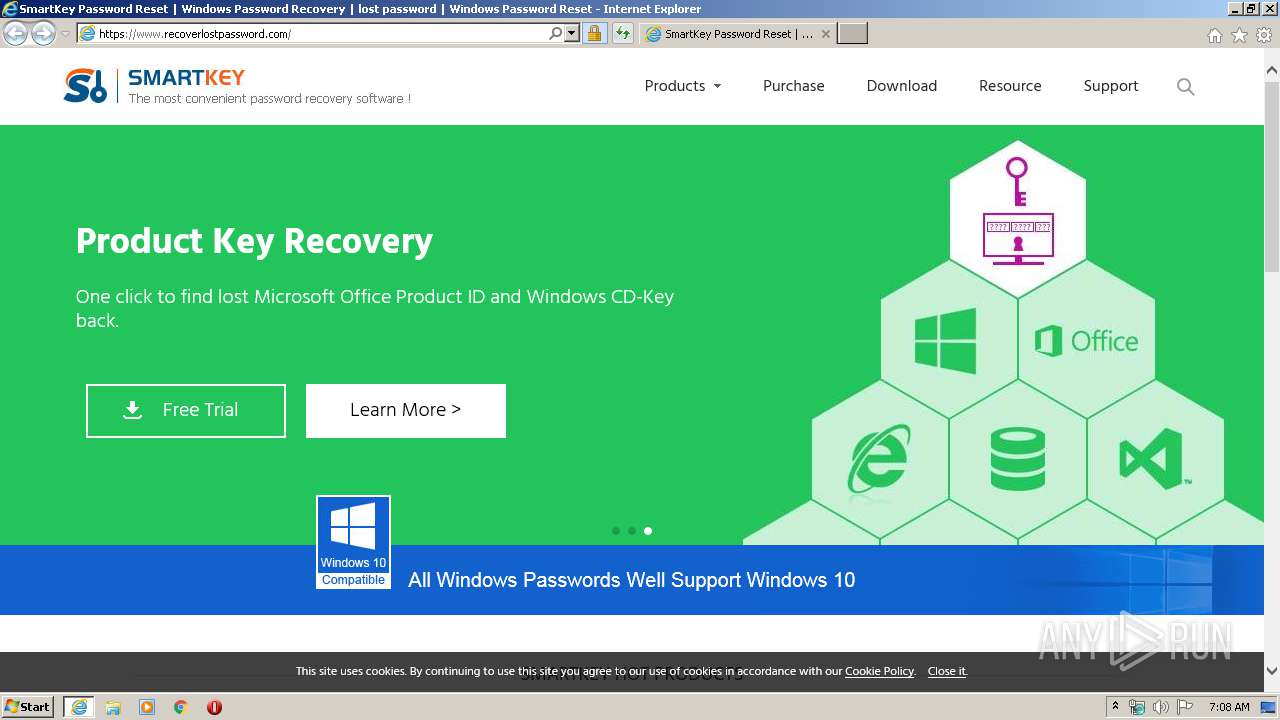Go back with the browser Back arrow
The width and height of the screenshot is (1280, 720).
15,34
